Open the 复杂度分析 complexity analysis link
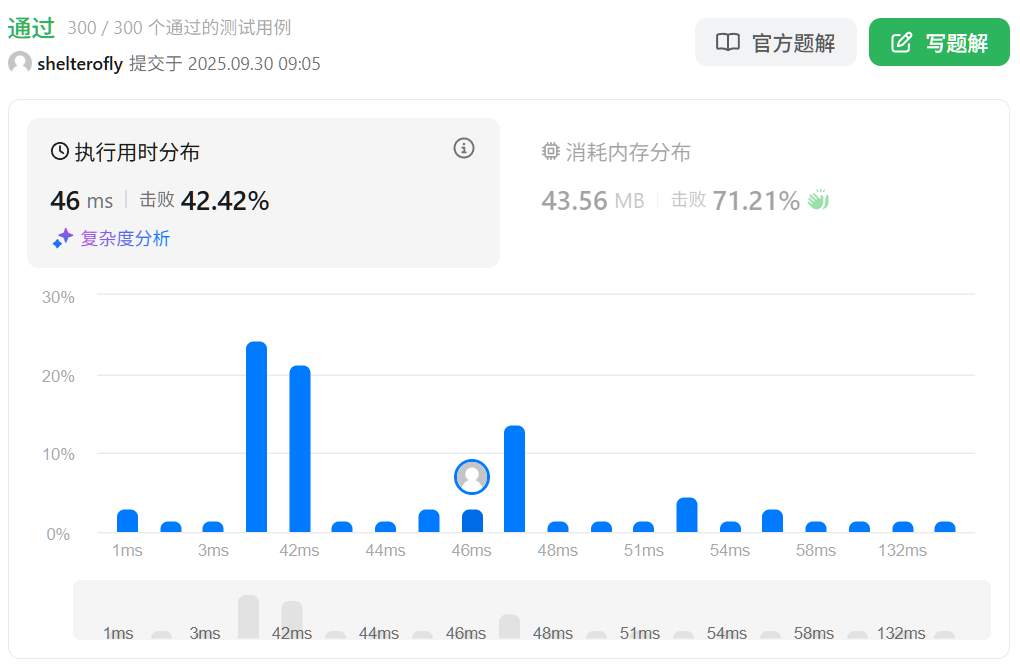The image size is (1020, 669). tap(125, 238)
